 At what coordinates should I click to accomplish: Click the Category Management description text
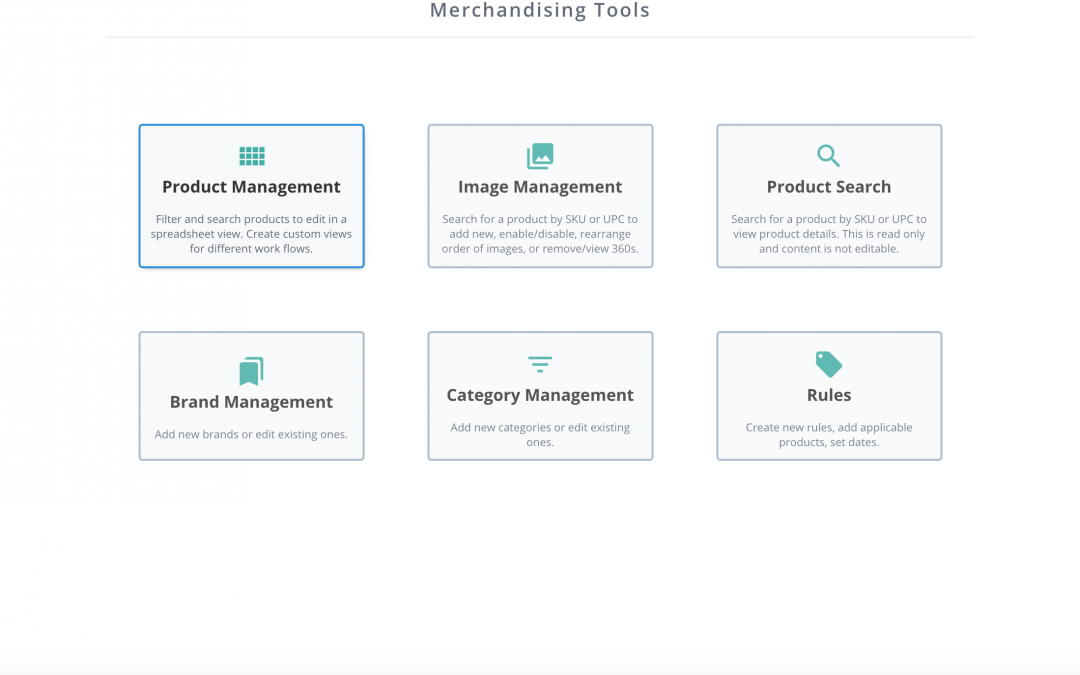540,433
